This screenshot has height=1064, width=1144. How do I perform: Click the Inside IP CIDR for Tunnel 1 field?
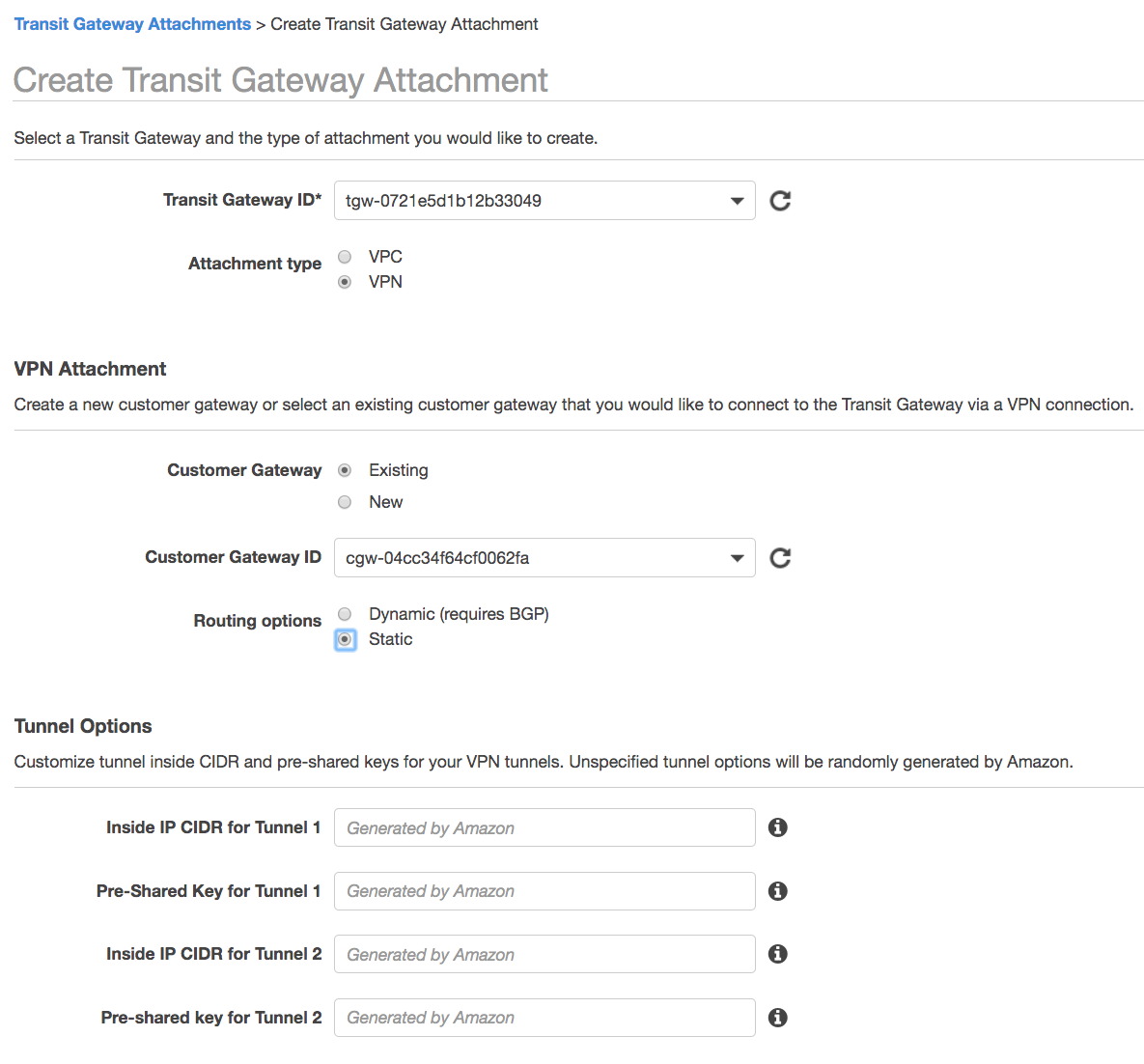[x=544, y=827]
